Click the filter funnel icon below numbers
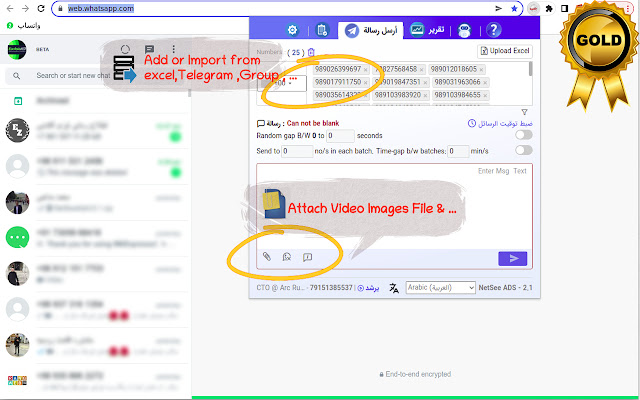The height and width of the screenshot is (400, 640). (524, 112)
